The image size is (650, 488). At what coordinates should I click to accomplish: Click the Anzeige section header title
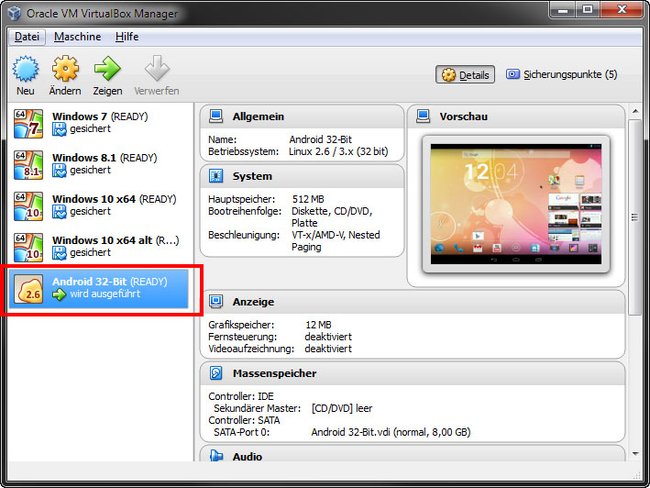click(253, 302)
